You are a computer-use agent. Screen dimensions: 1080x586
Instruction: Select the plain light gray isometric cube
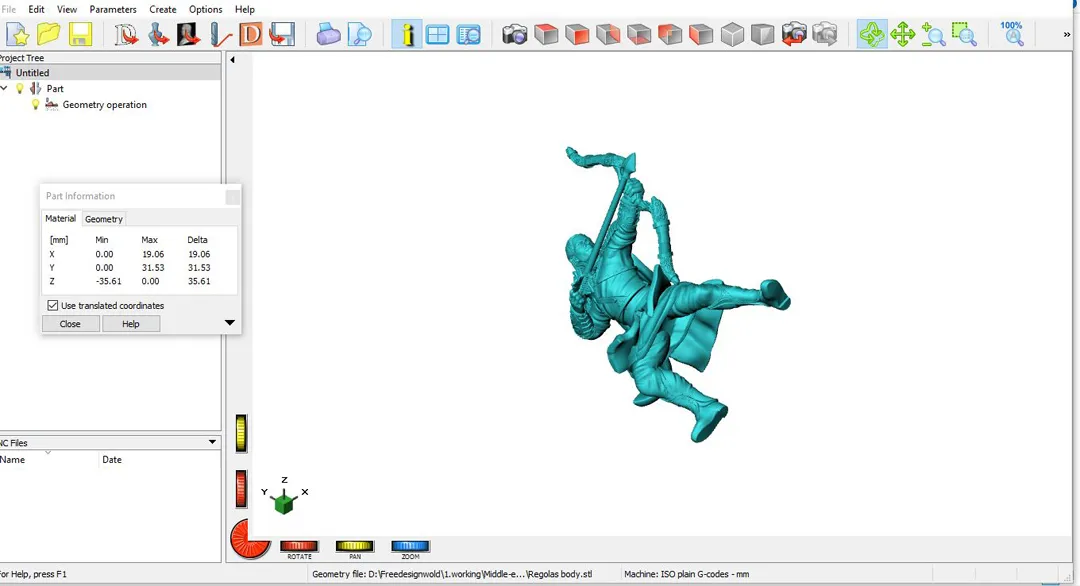[732, 34]
